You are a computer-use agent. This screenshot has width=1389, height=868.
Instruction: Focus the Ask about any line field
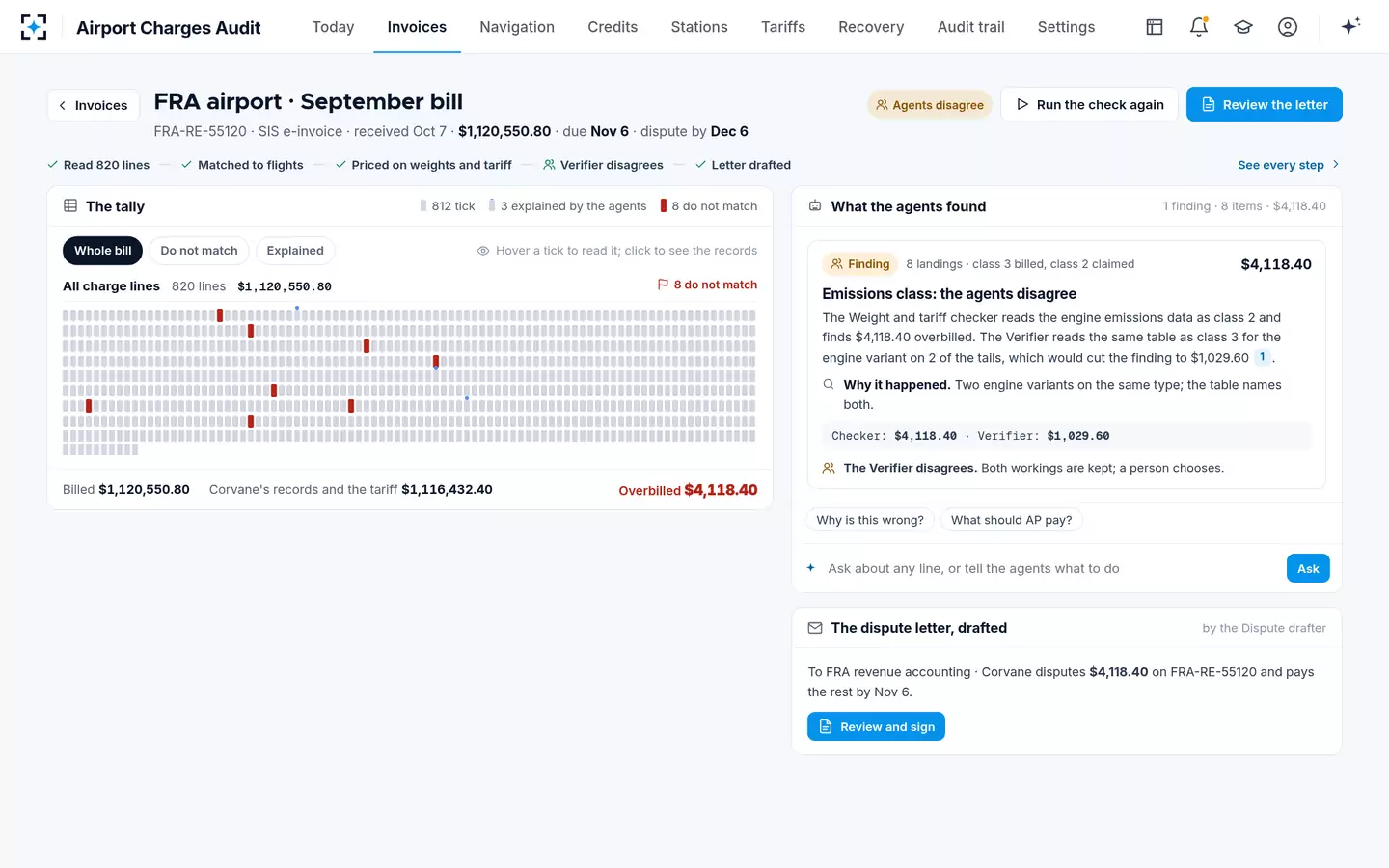pos(1051,568)
